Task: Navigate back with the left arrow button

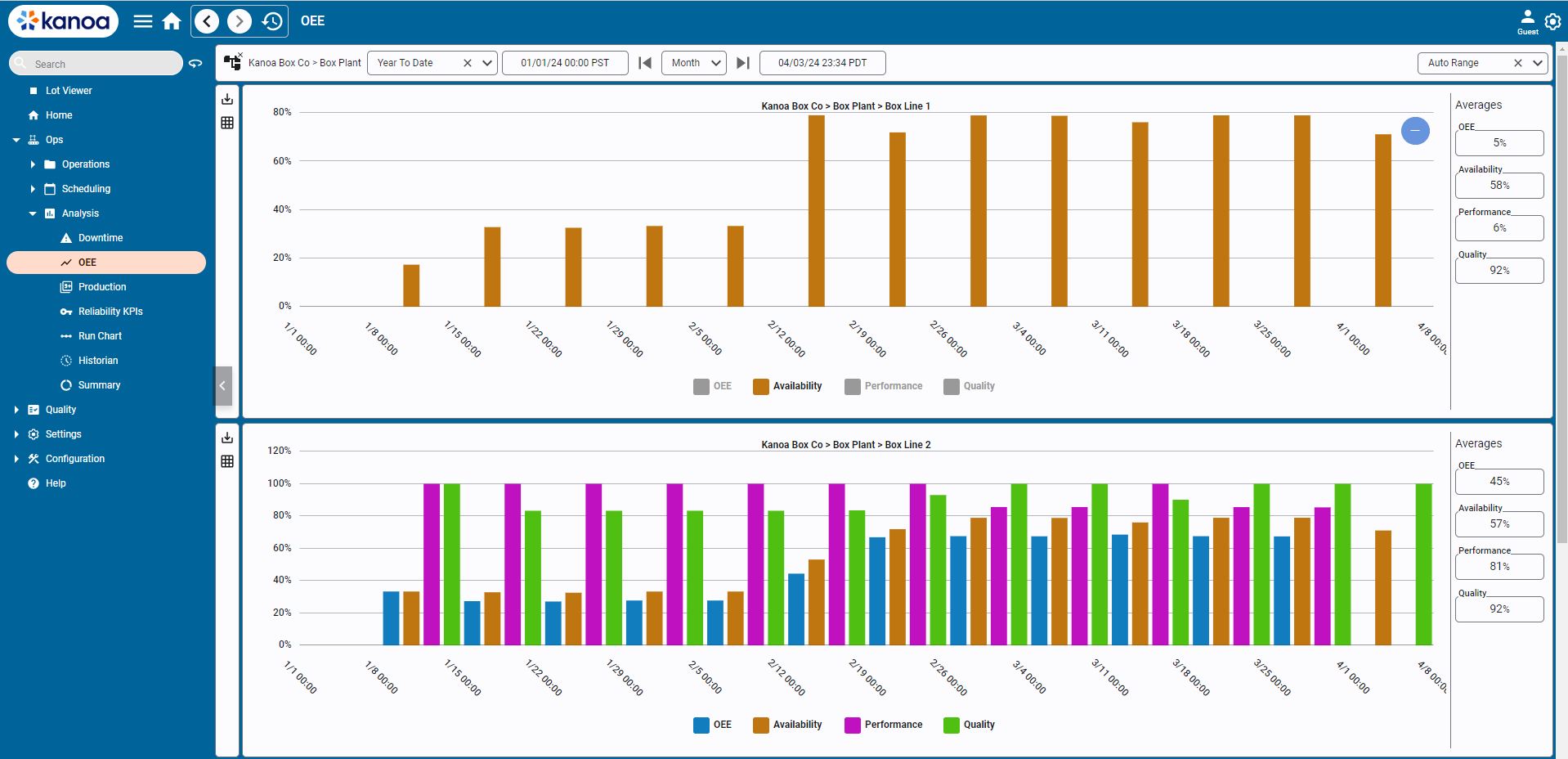Action: tap(207, 21)
